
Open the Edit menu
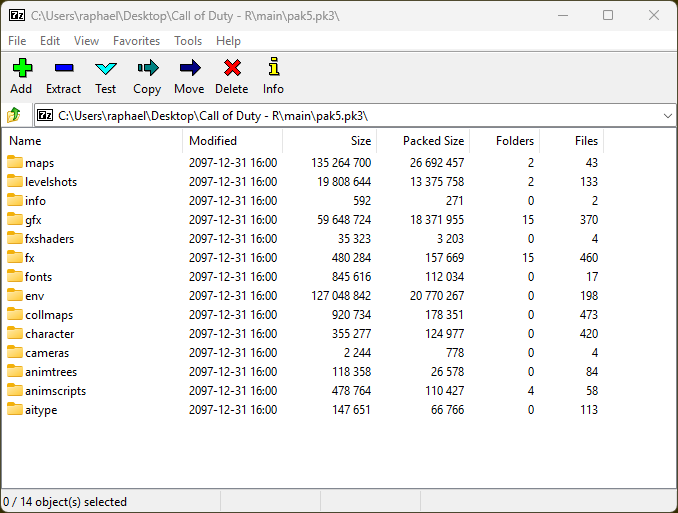(x=50, y=41)
